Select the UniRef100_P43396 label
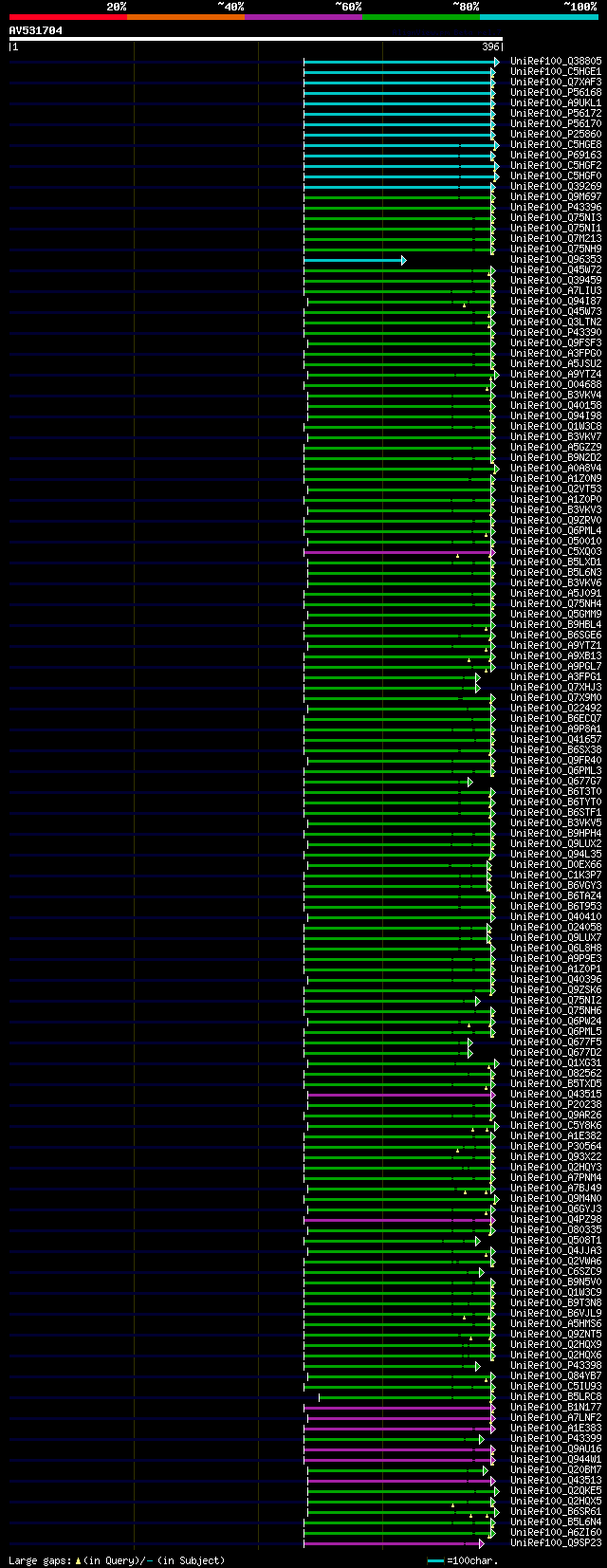This screenshot has height=1568, width=607. point(556,207)
